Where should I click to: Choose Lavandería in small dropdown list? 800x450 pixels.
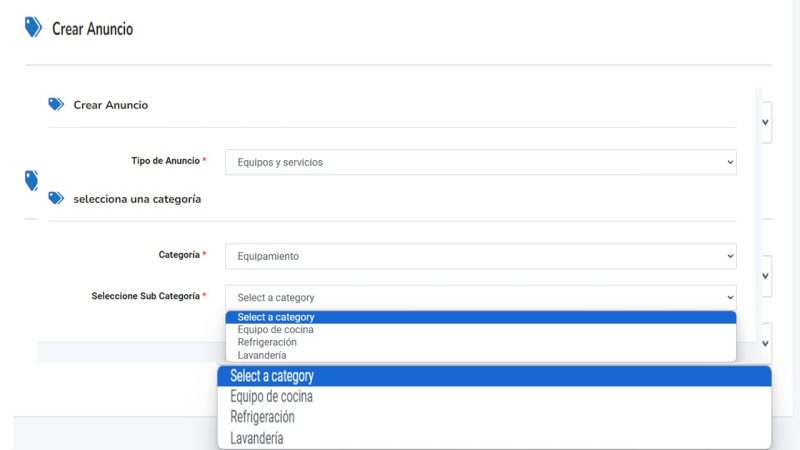click(262, 355)
